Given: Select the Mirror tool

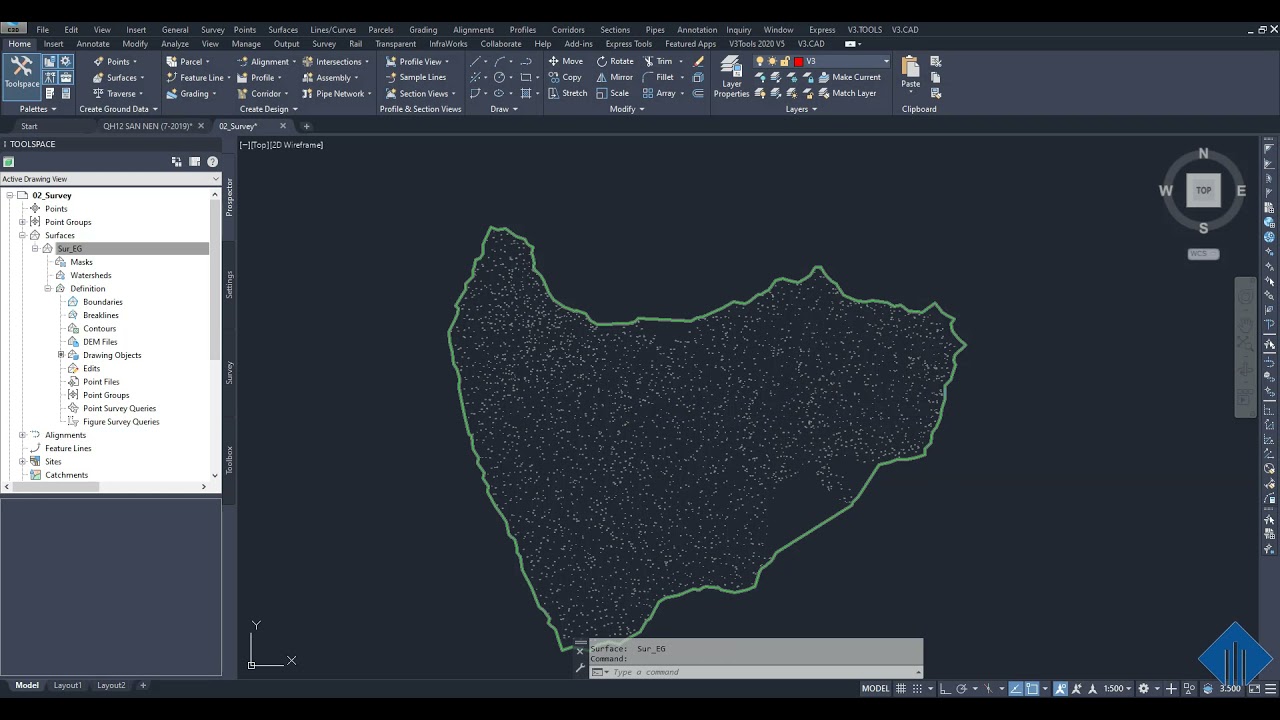Looking at the screenshot, I should point(614,77).
